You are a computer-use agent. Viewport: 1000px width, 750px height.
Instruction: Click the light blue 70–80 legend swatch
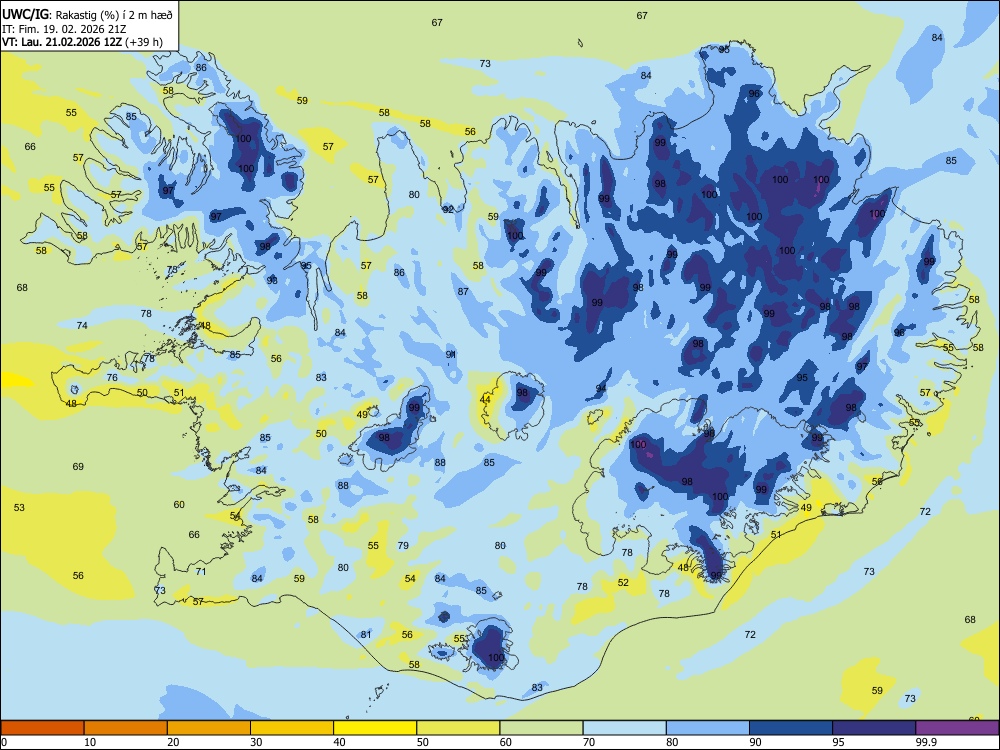coord(624,728)
